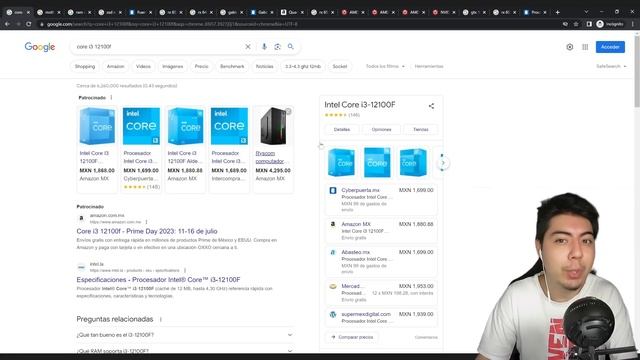Select the 3.3-4.3 ghz 12mb chip
The height and width of the screenshot is (360, 640).
tap(303, 66)
